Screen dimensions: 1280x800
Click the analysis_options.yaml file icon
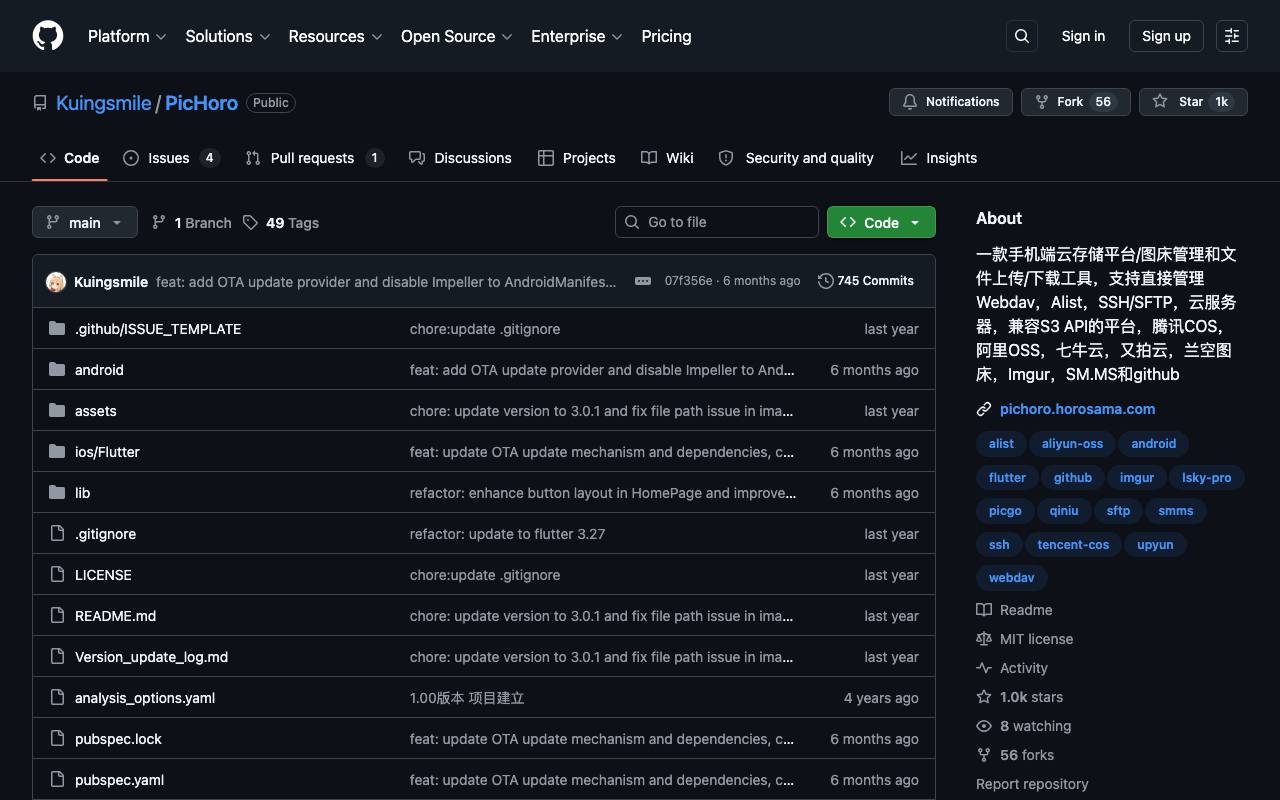pyautogui.click(x=57, y=697)
